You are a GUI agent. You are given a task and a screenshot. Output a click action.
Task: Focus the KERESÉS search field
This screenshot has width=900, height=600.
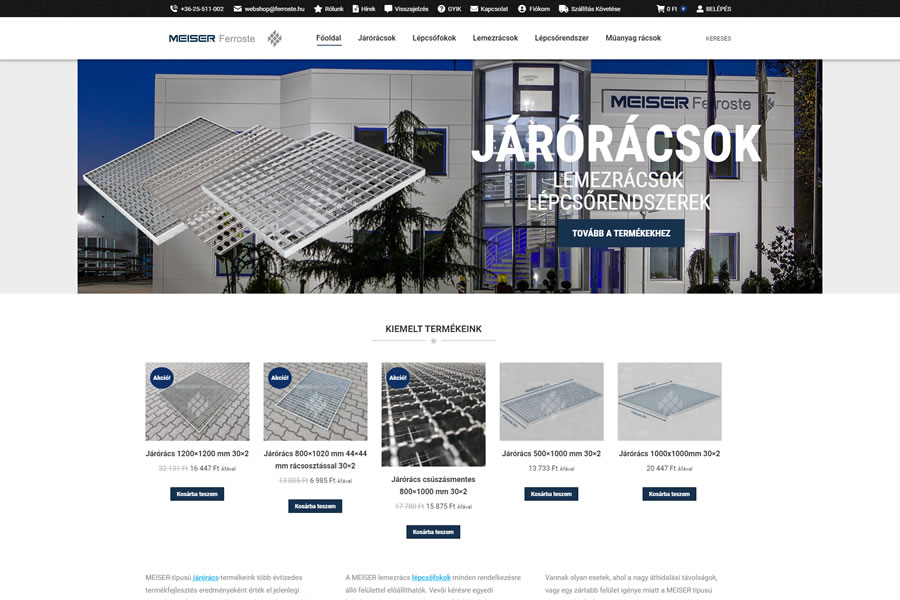click(x=718, y=38)
